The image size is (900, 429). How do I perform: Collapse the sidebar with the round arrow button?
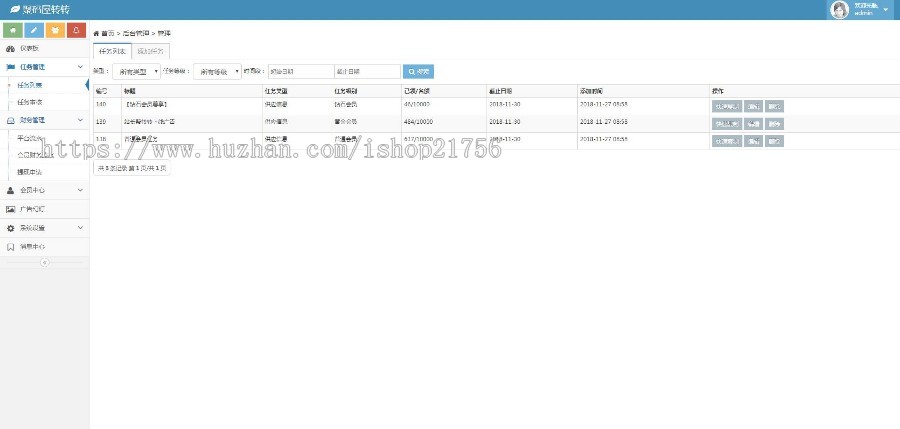click(45, 262)
